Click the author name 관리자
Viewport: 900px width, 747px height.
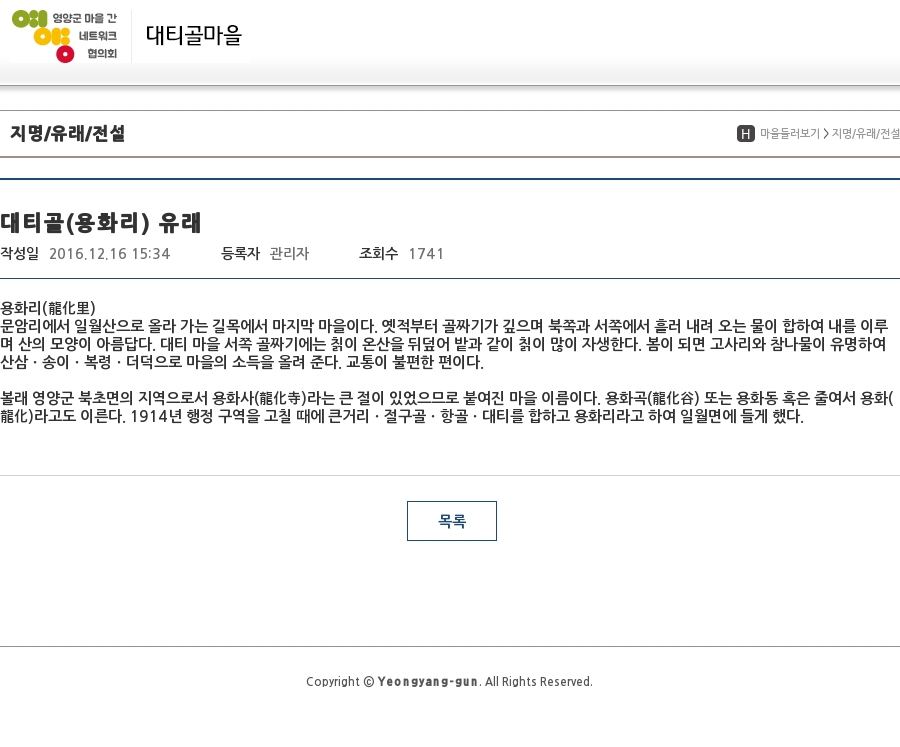pyautogui.click(x=289, y=254)
